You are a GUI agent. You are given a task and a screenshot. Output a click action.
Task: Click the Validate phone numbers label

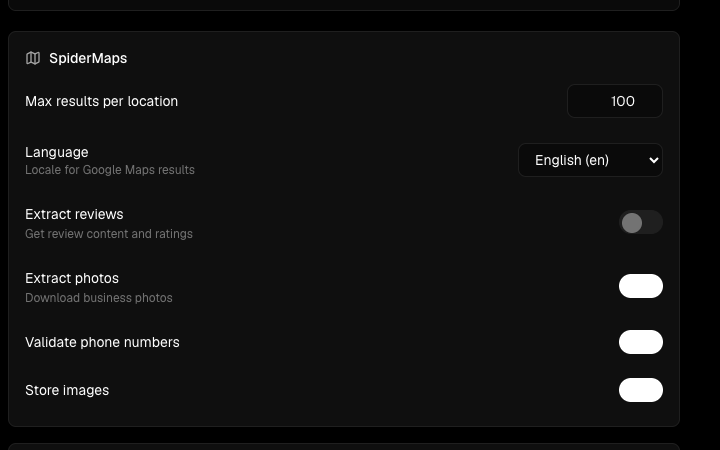coord(102,342)
